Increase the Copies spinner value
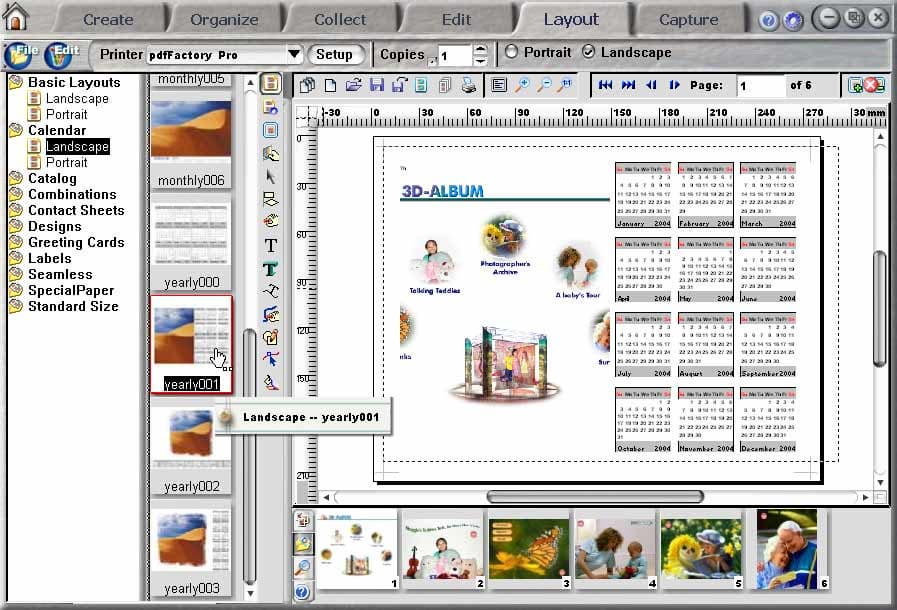Viewport: 897px width, 610px height. pos(481,49)
